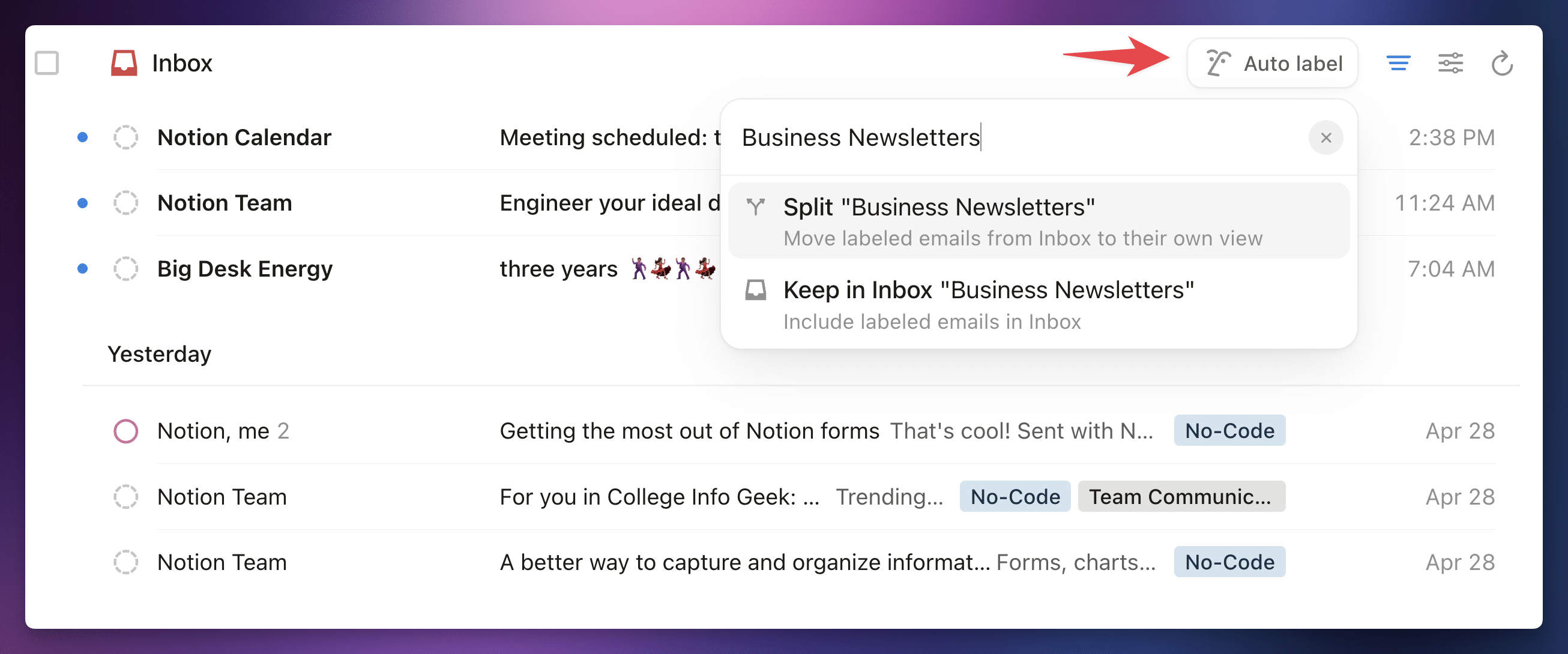
Task: Clear the Business Newsletters search text
Action: [1325, 138]
